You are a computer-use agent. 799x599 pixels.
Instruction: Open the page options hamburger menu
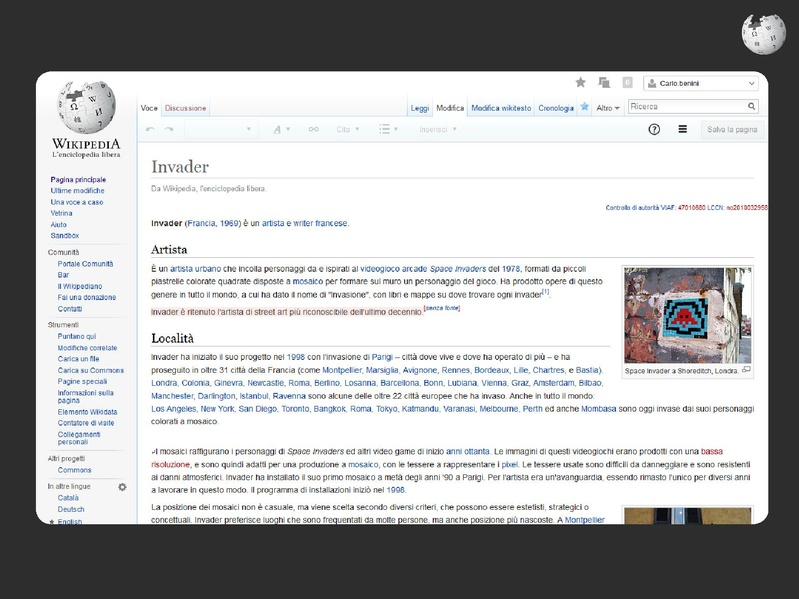pyautogui.click(x=683, y=129)
